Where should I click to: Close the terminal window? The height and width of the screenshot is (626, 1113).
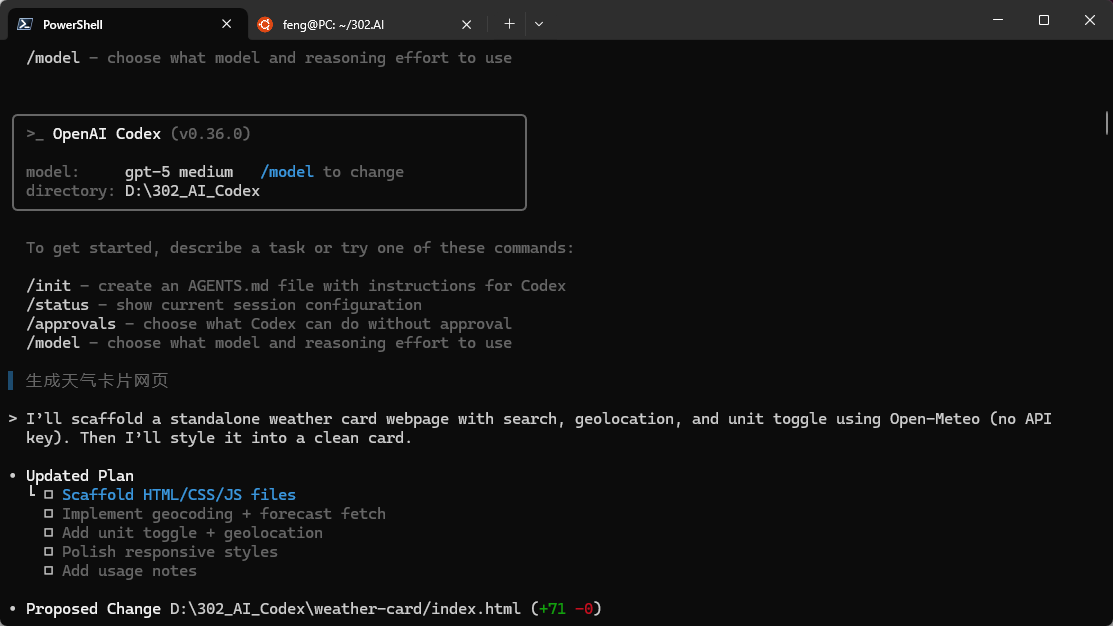click(x=1090, y=20)
